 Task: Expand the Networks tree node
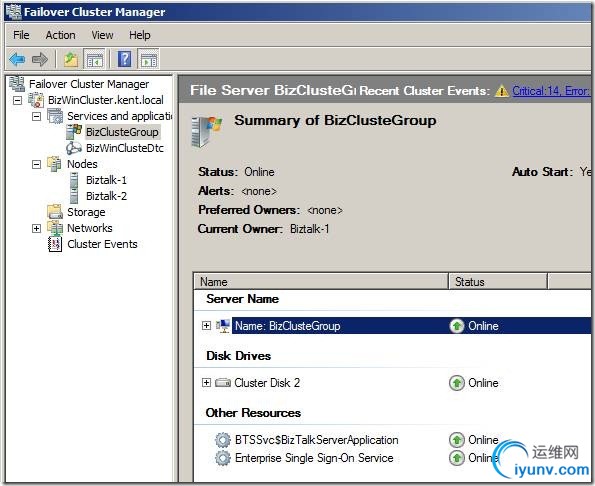tap(36, 228)
